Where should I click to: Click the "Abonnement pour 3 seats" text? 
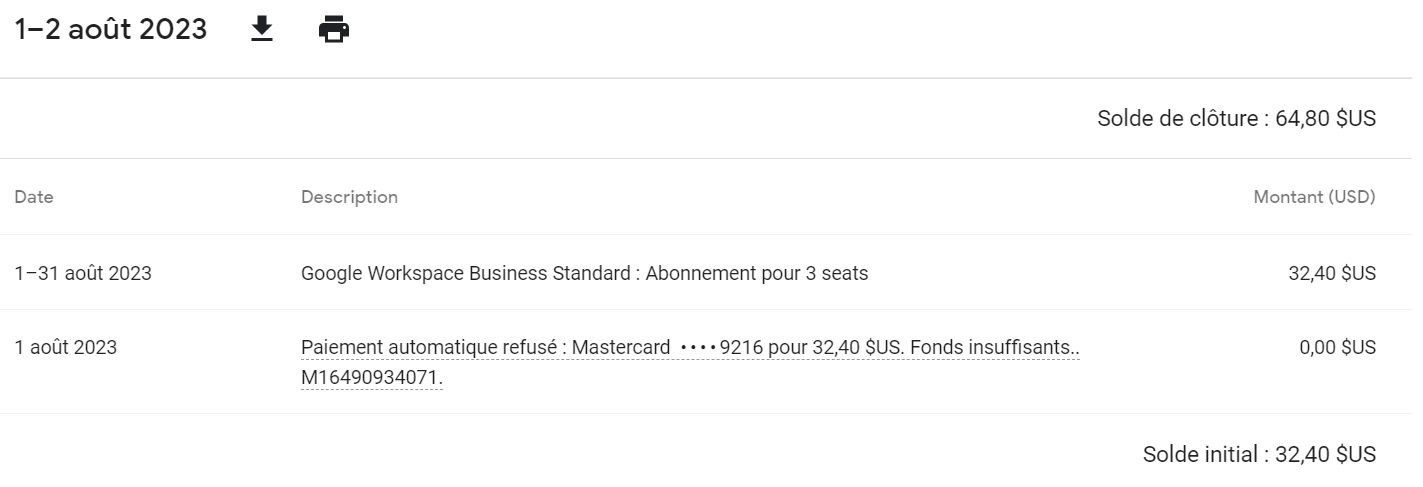pyautogui.click(x=757, y=273)
